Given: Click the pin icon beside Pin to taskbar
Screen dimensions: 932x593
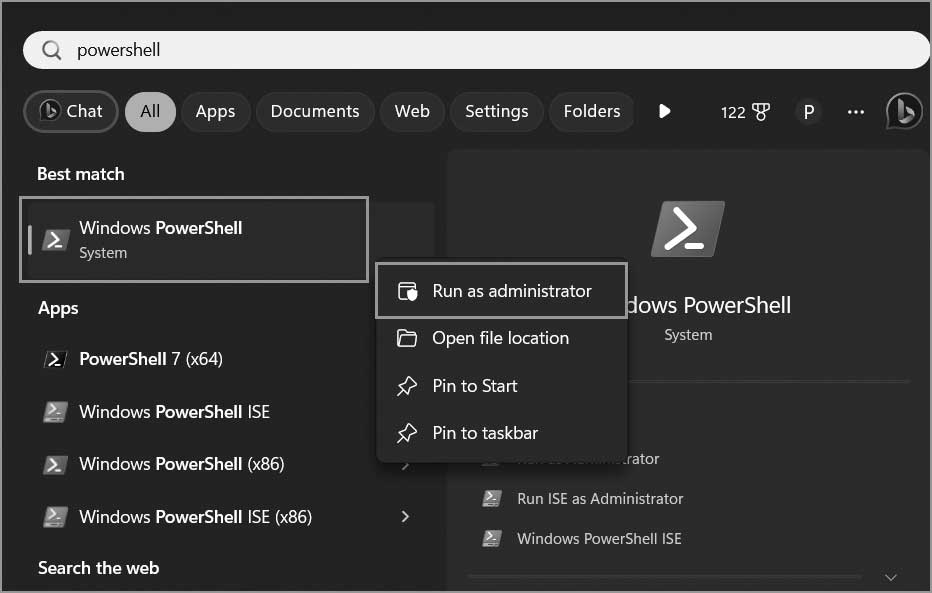Looking at the screenshot, I should coord(407,433).
